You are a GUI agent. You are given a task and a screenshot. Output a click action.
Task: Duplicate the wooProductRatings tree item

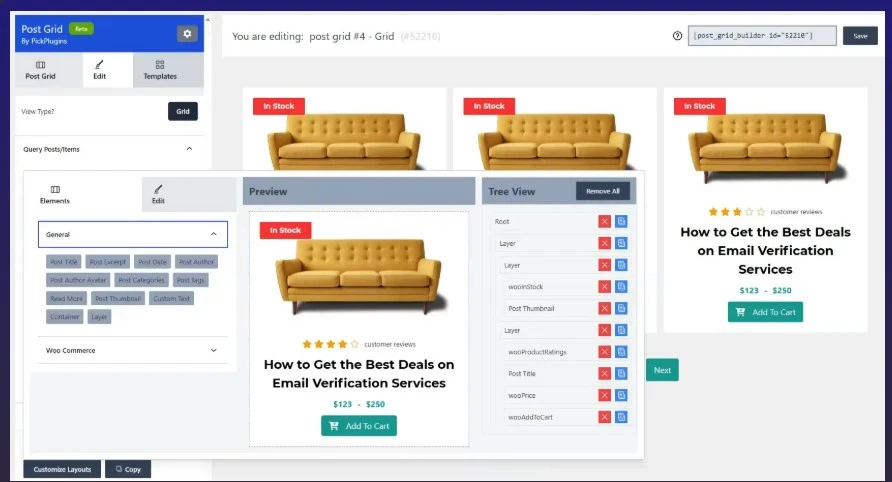click(x=621, y=352)
